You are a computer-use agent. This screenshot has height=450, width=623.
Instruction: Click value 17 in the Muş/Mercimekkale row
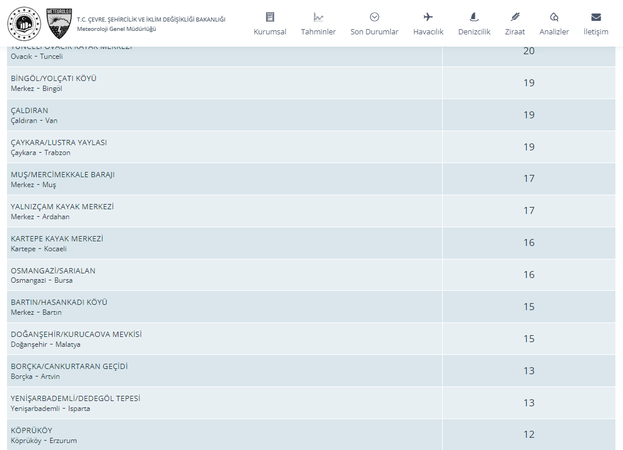click(529, 179)
